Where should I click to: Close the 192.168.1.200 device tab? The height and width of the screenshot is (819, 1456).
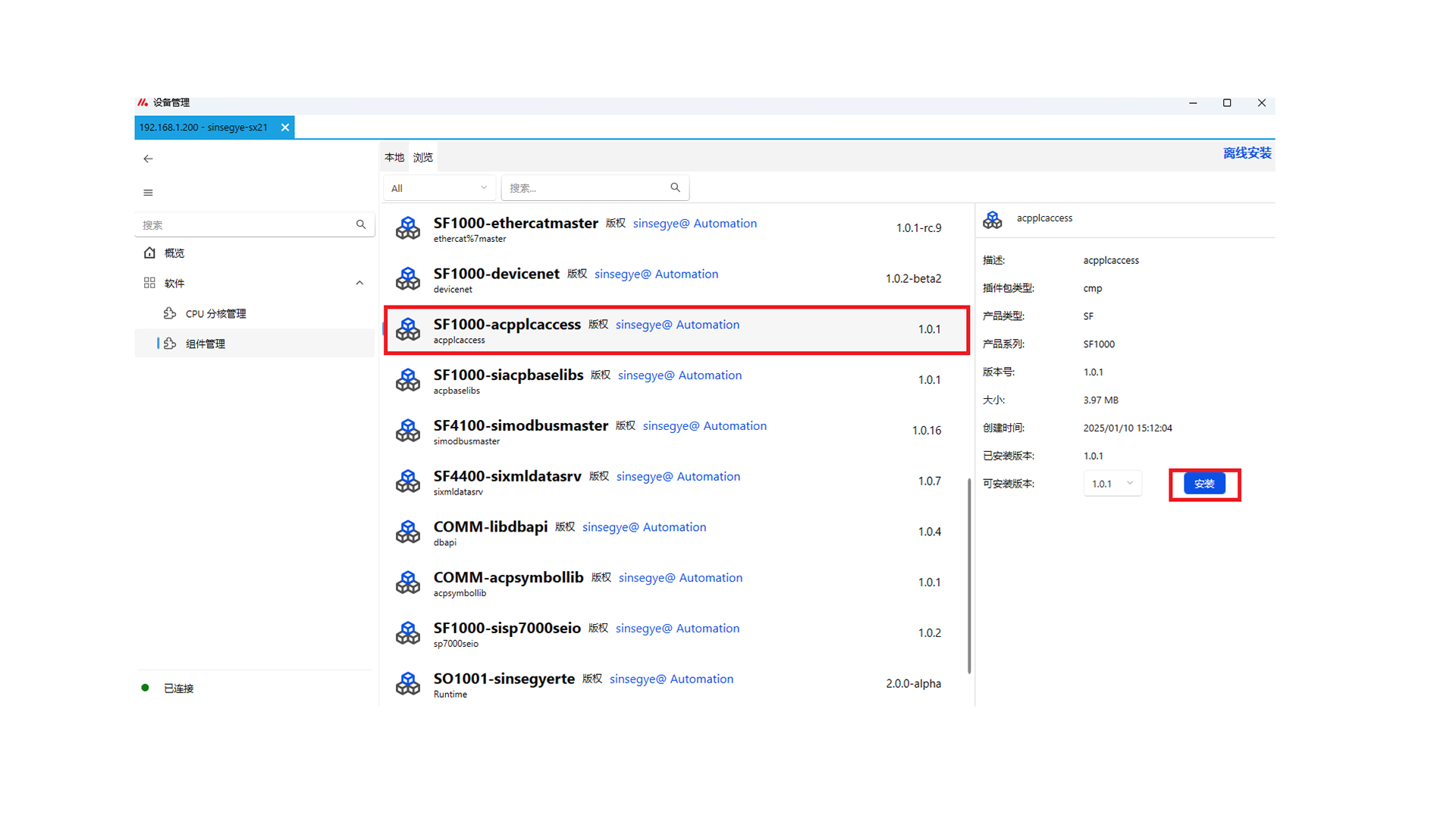point(285,127)
